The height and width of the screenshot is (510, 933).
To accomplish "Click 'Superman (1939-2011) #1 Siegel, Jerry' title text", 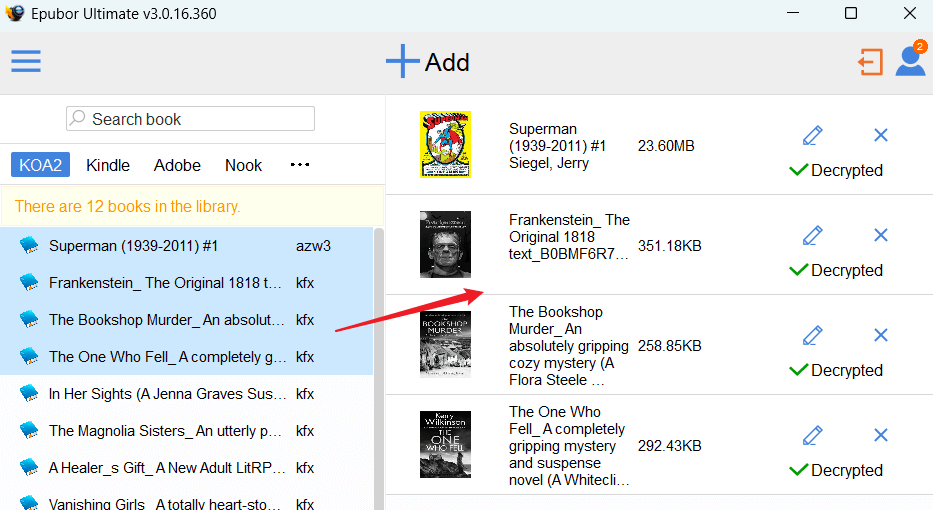I will pos(557,146).
